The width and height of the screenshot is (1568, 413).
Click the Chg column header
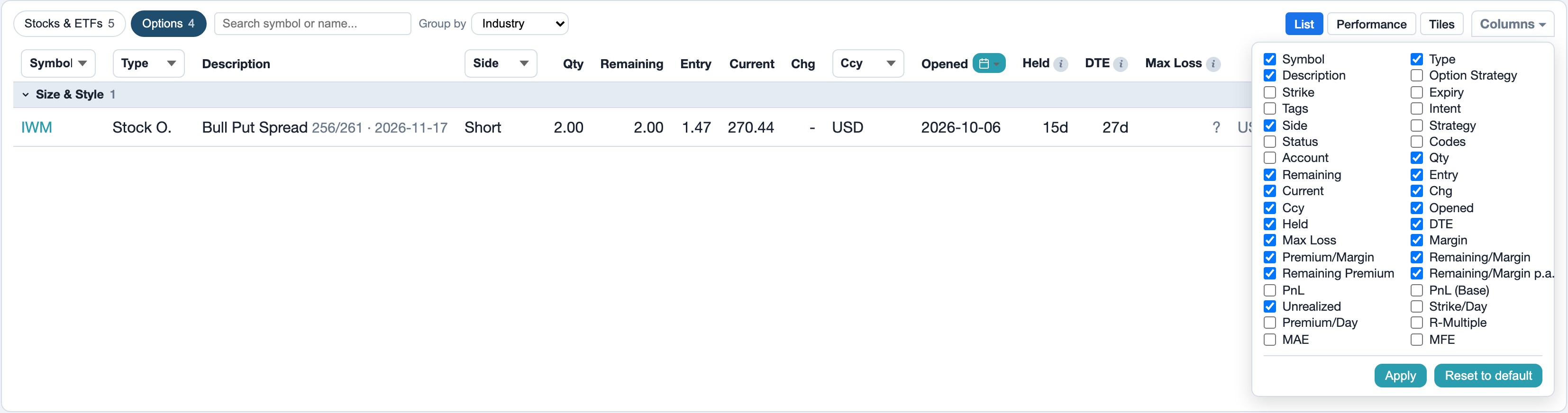[x=803, y=64]
